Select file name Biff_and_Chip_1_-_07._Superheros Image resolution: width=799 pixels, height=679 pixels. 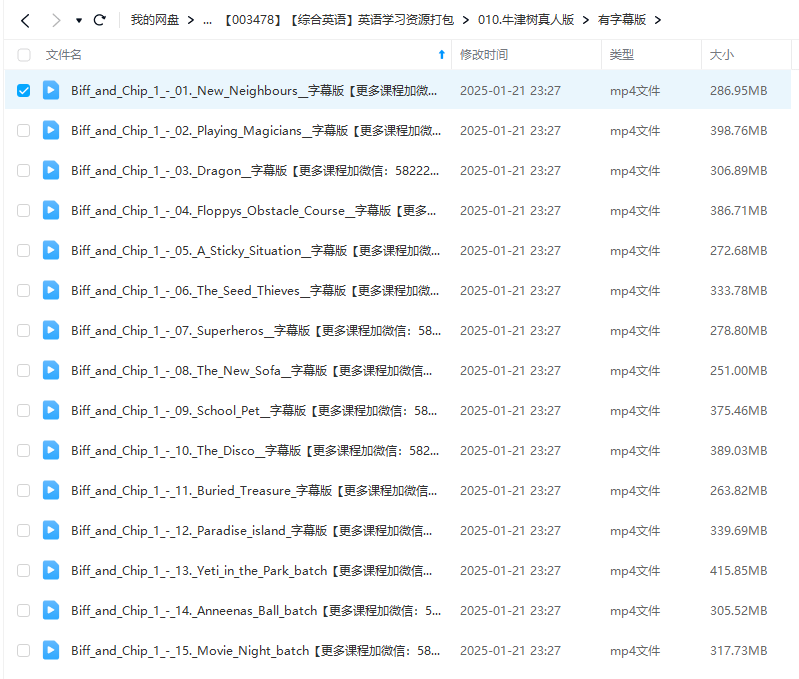click(x=256, y=331)
